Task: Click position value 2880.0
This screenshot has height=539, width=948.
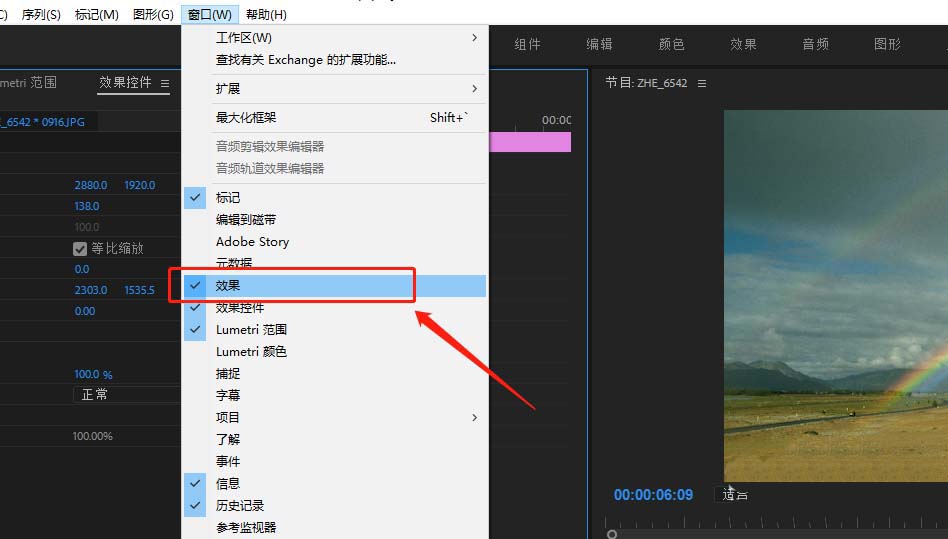Action: tap(91, 185)
